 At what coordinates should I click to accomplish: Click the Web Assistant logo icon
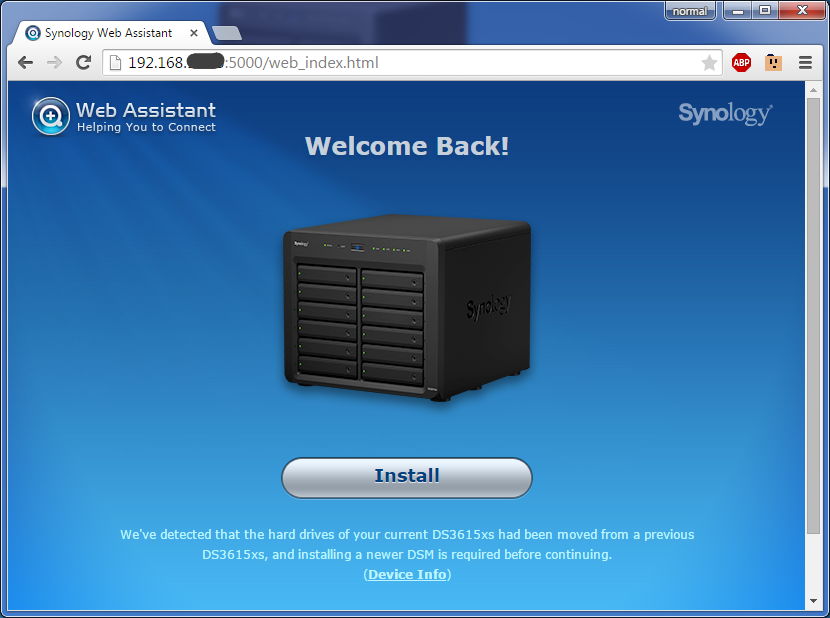pyautogui.click(x=50, y=116)
